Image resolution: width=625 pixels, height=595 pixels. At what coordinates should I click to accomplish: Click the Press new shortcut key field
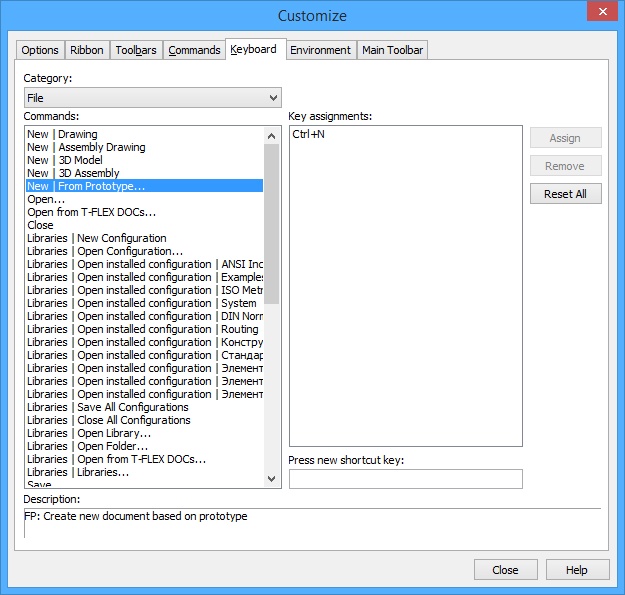(x=405, y=479)
